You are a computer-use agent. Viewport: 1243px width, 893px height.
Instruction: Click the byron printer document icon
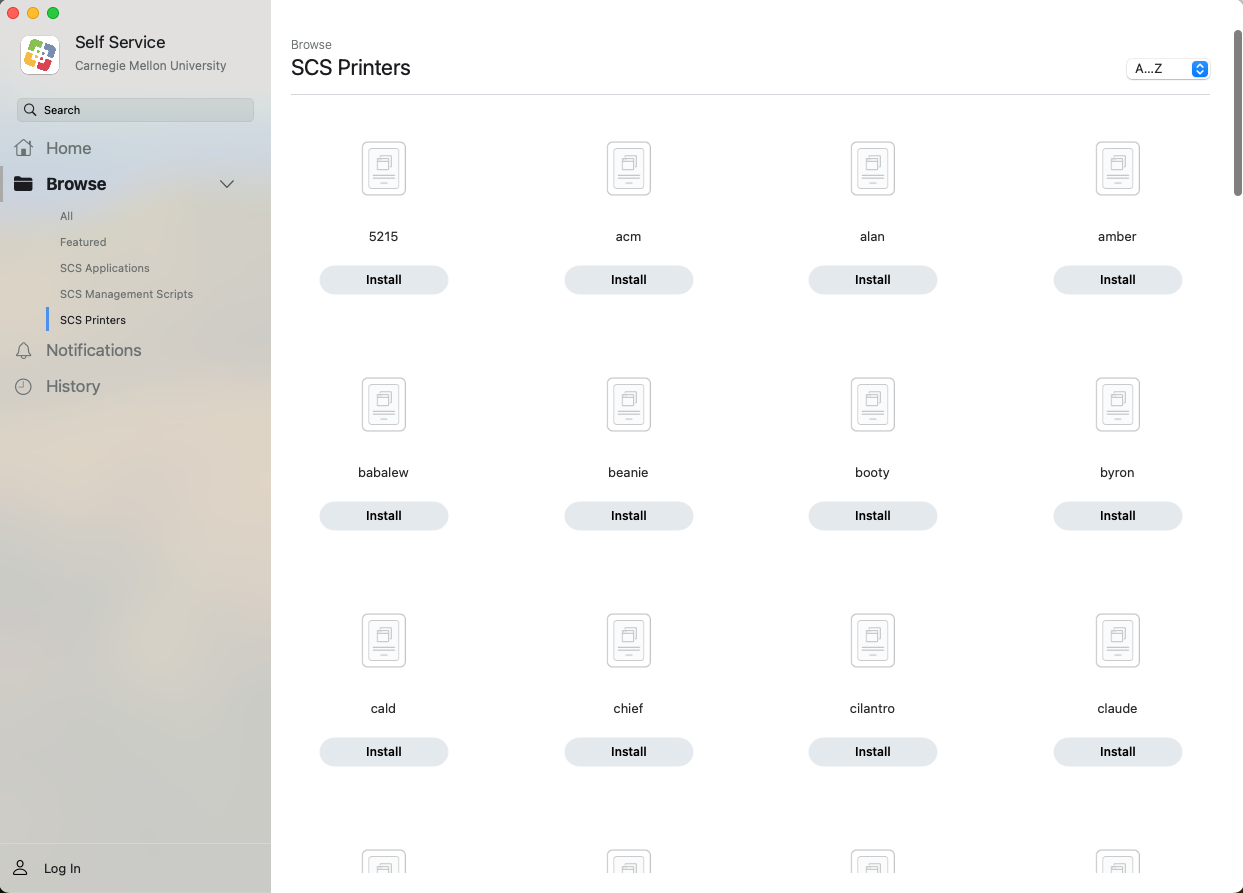[x=1118, y=404]
